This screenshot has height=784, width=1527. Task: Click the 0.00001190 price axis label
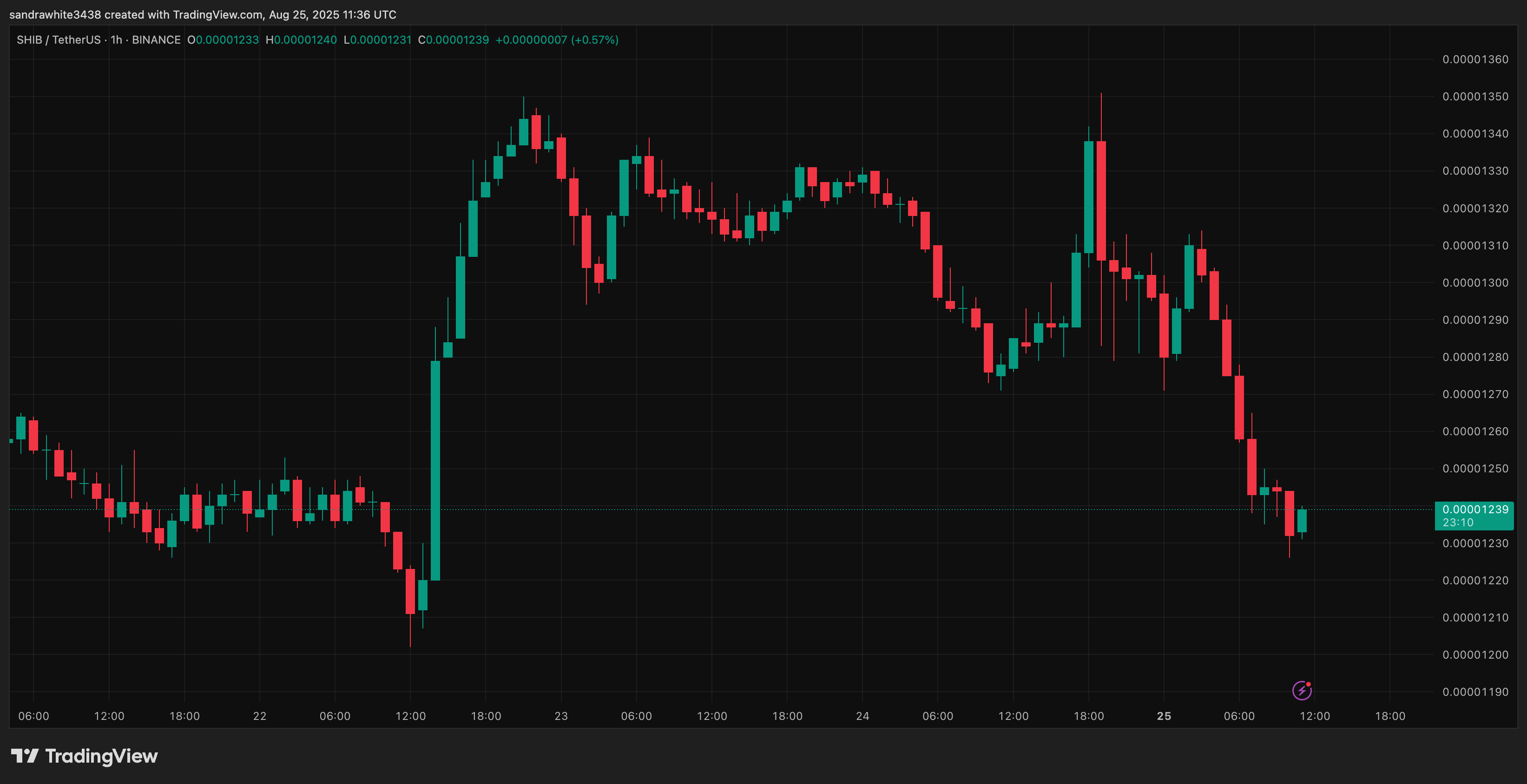1475,692
